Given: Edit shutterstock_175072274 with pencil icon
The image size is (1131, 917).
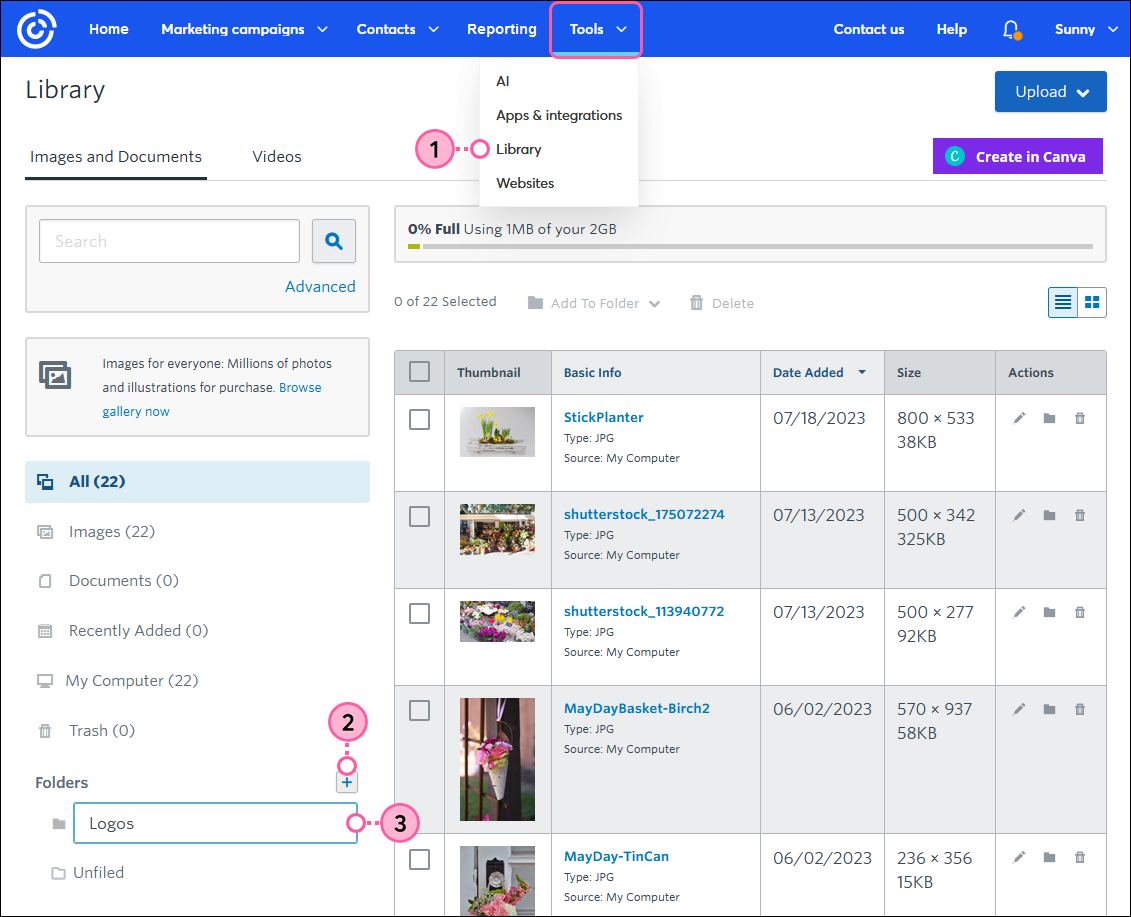Looking at the screenshot, I should [1018, 515].
